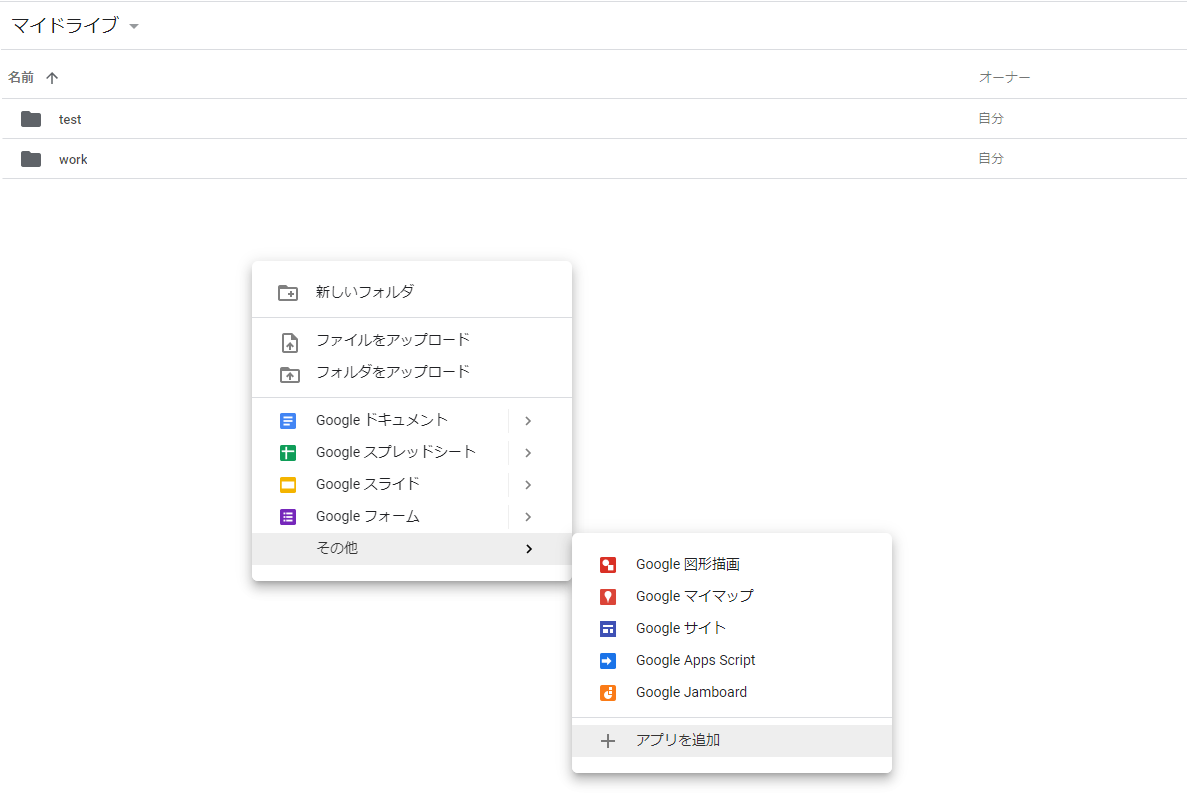Choose フォルダをアップロード from menu

point(412,372)
